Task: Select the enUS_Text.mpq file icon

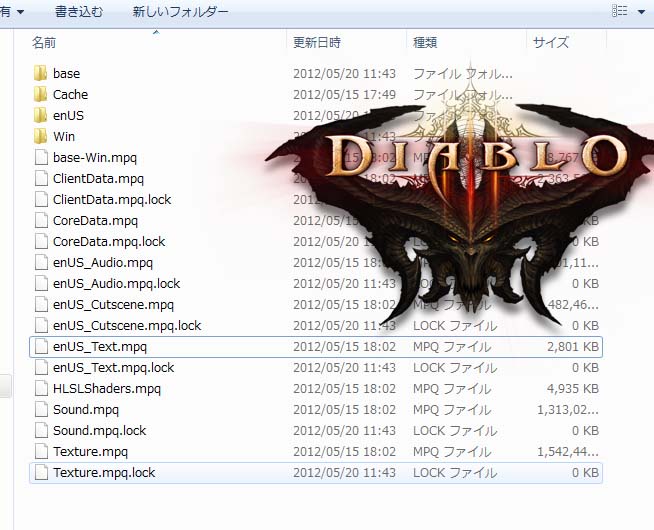Action: point(41,347)
